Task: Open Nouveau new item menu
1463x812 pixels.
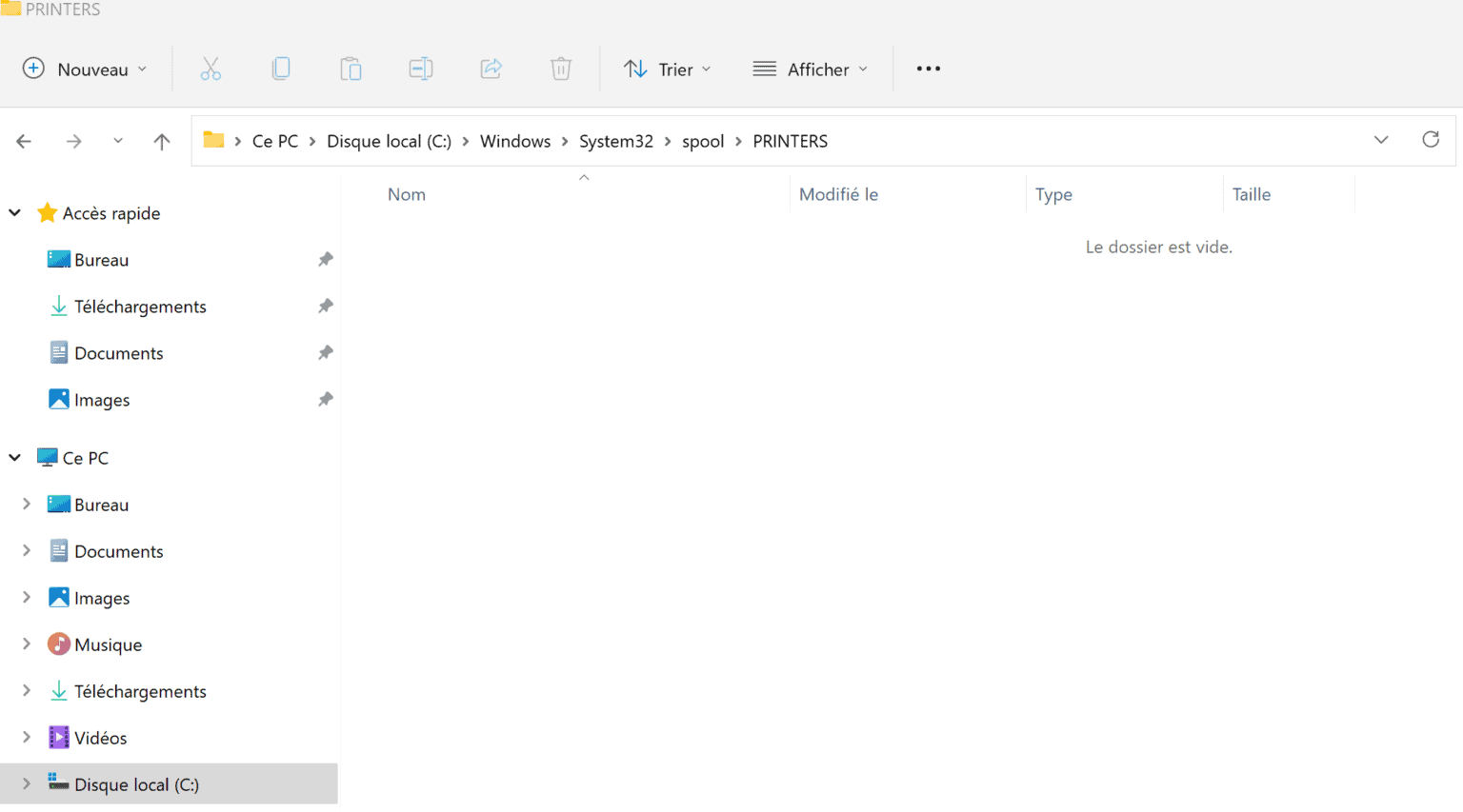Action: click(x=85, y=69)
